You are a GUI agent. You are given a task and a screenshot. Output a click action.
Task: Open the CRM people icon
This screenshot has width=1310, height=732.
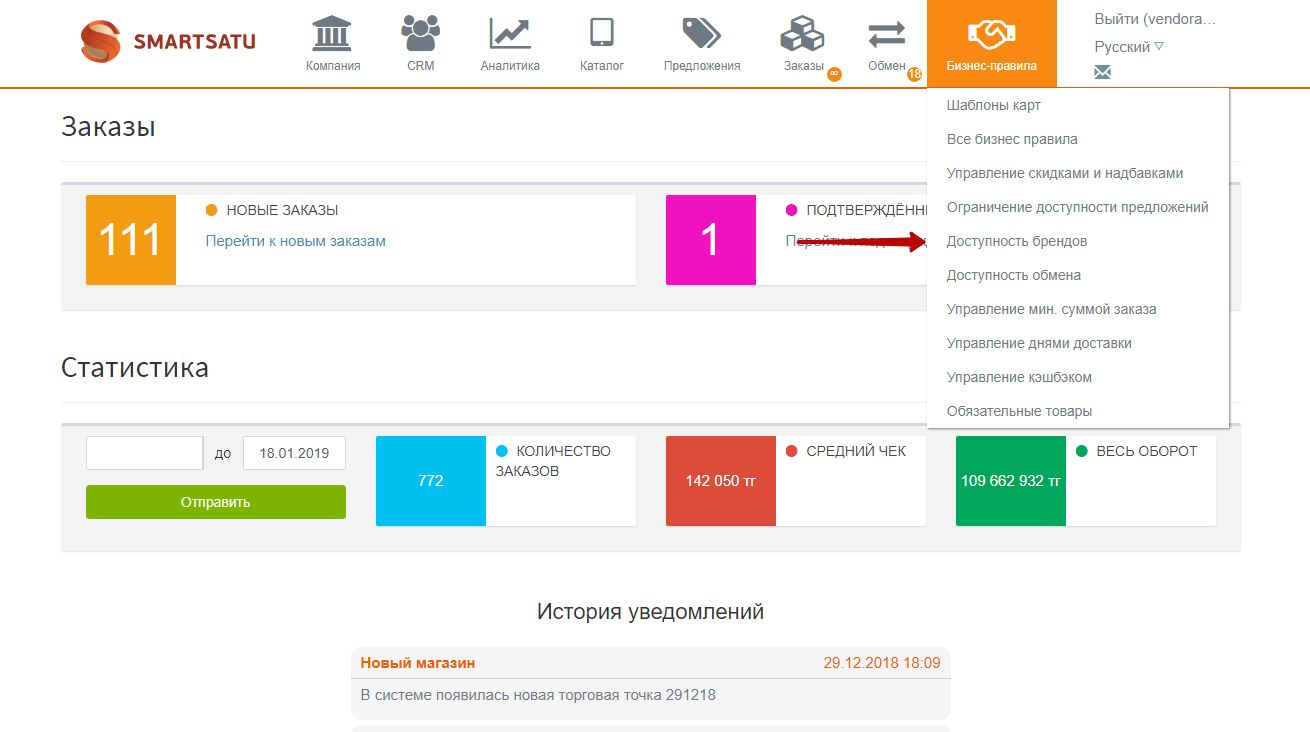(420, 33)
